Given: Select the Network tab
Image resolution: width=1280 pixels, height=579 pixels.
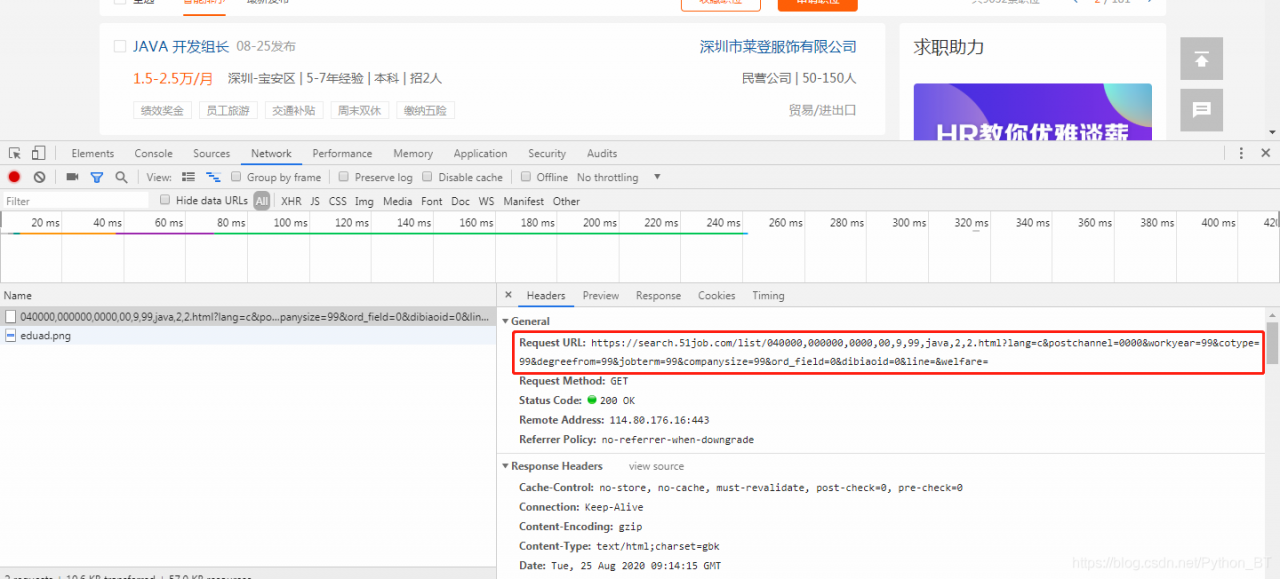Looking at the screenshot, I should (x=272, y=153).
